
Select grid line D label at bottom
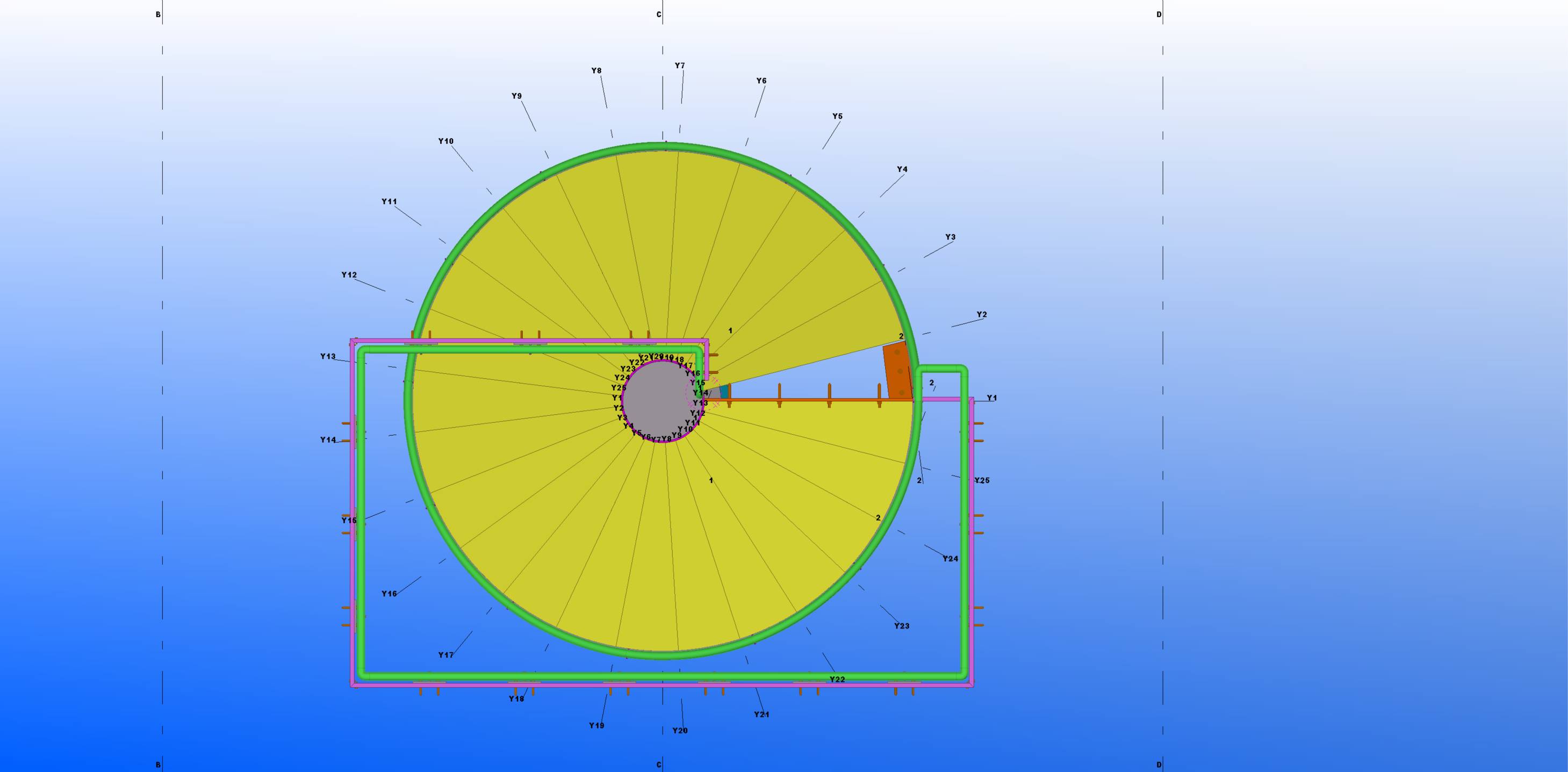click(x=1159, y=764)
